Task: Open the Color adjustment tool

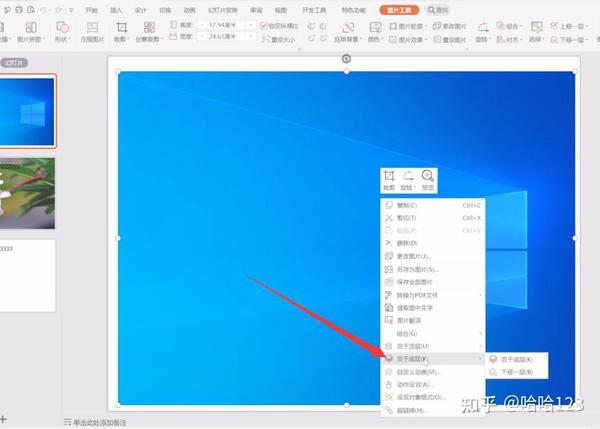Action: [375, 31]
